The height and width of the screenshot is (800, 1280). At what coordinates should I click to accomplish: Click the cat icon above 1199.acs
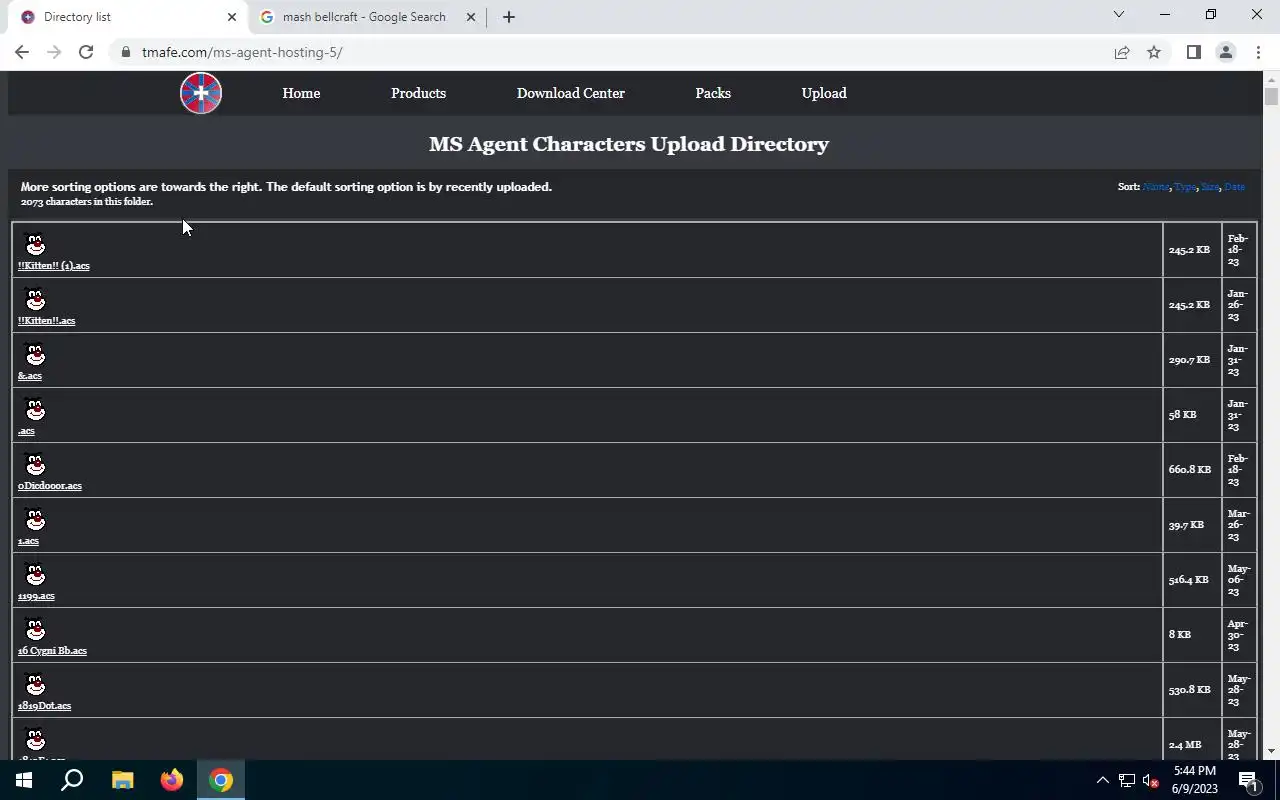[35, 575]
